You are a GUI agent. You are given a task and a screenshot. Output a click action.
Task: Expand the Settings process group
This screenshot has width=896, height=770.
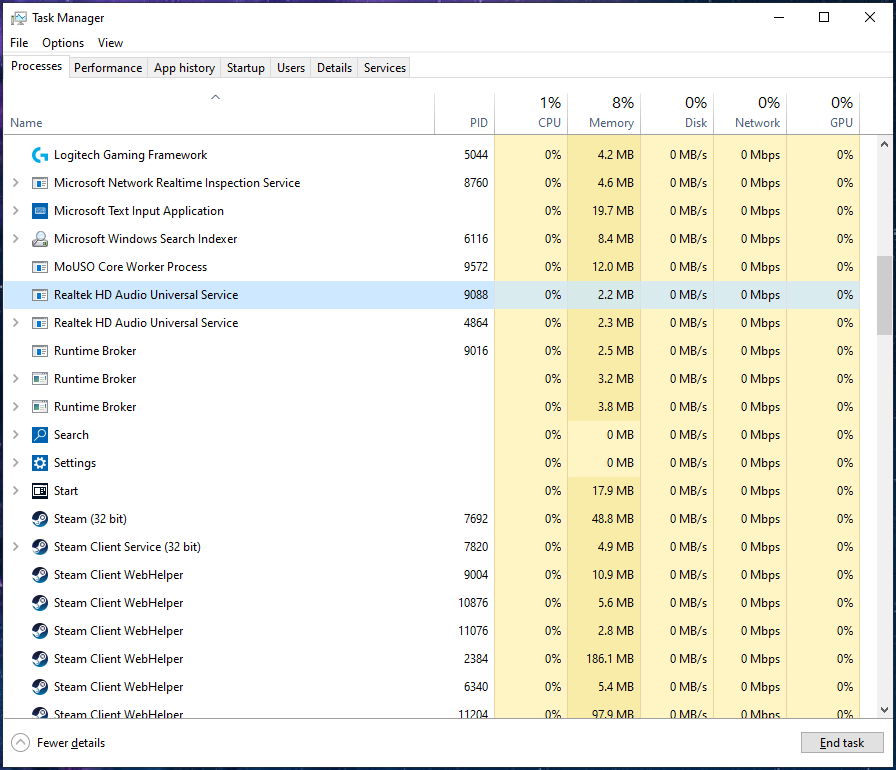tap(16, 463)
